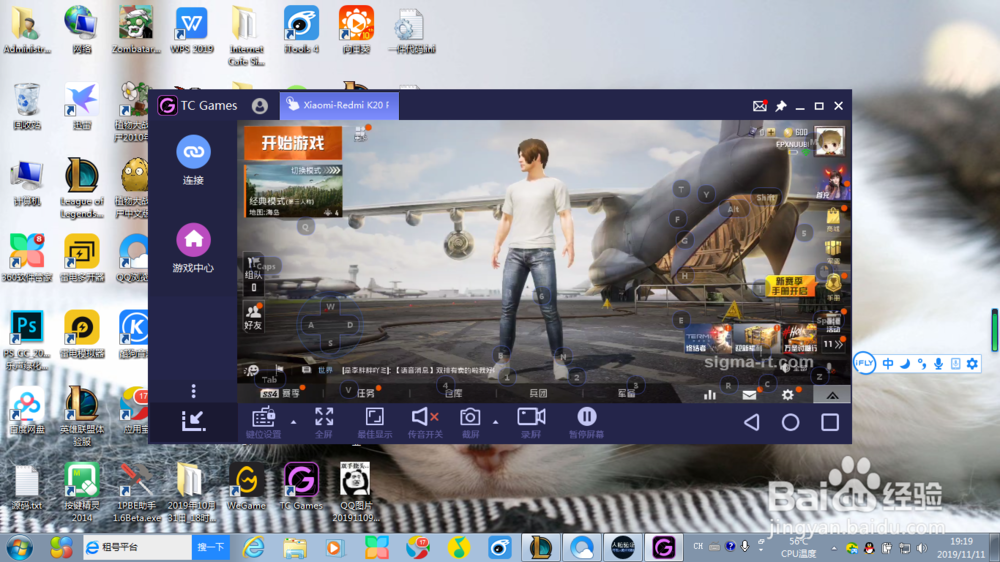Open the in-game mail envelope icon
Screen dimensions: 1000x562
pyautogui.click(x=749, y=396)
